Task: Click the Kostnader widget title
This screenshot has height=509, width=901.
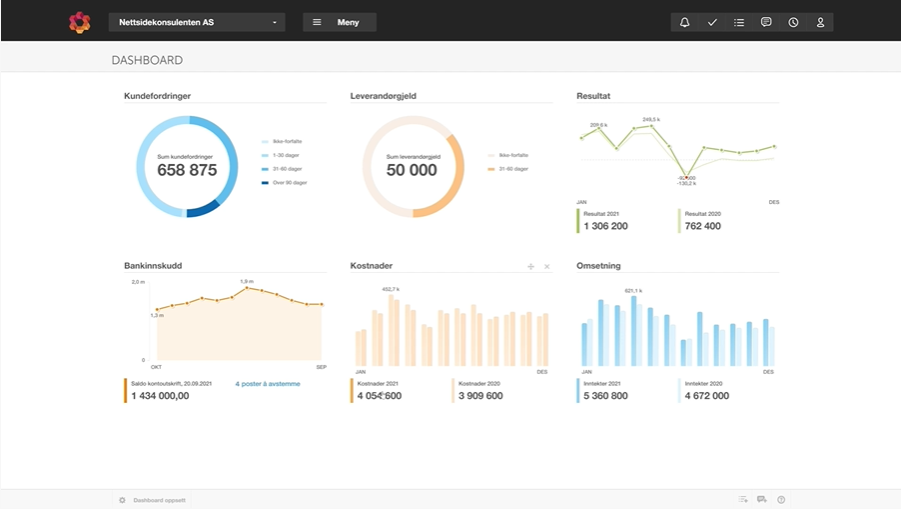Action: pyautogui.click(x=371, y=265)
